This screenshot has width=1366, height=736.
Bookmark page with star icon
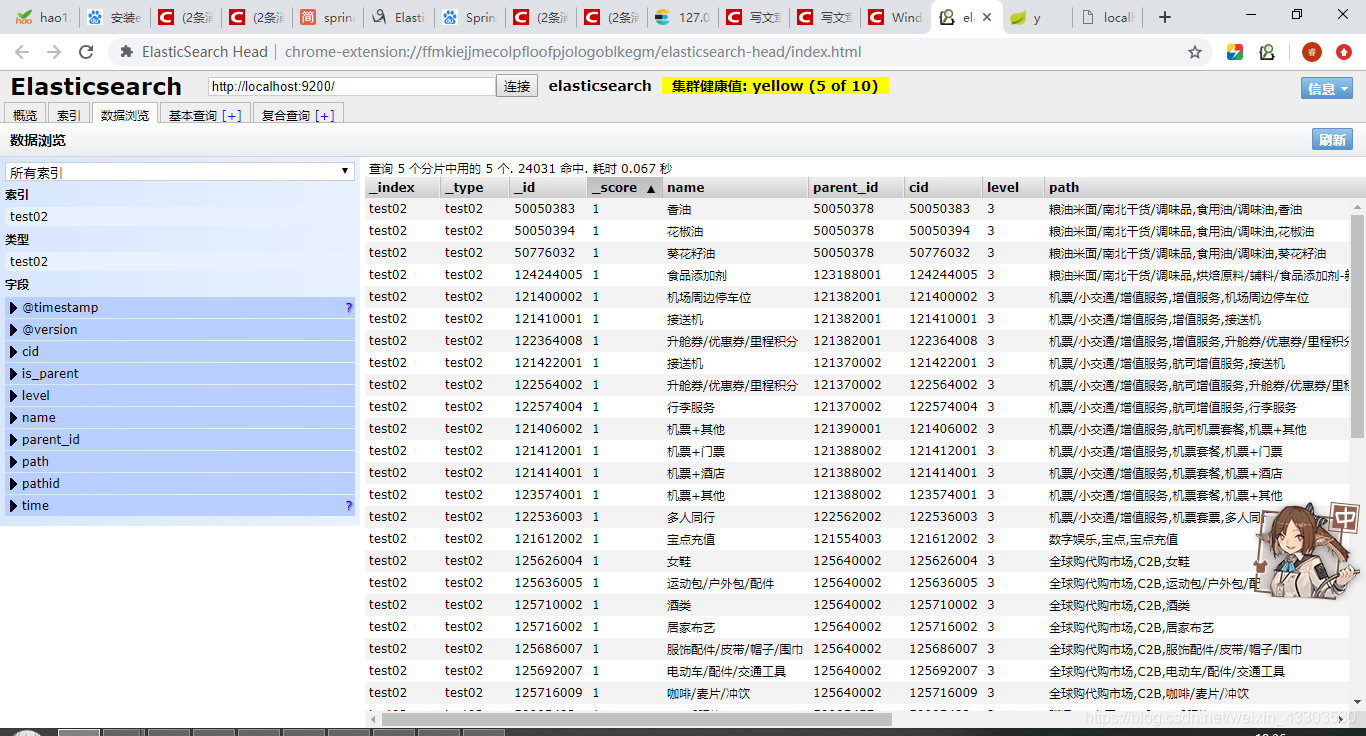point(1195,52)
